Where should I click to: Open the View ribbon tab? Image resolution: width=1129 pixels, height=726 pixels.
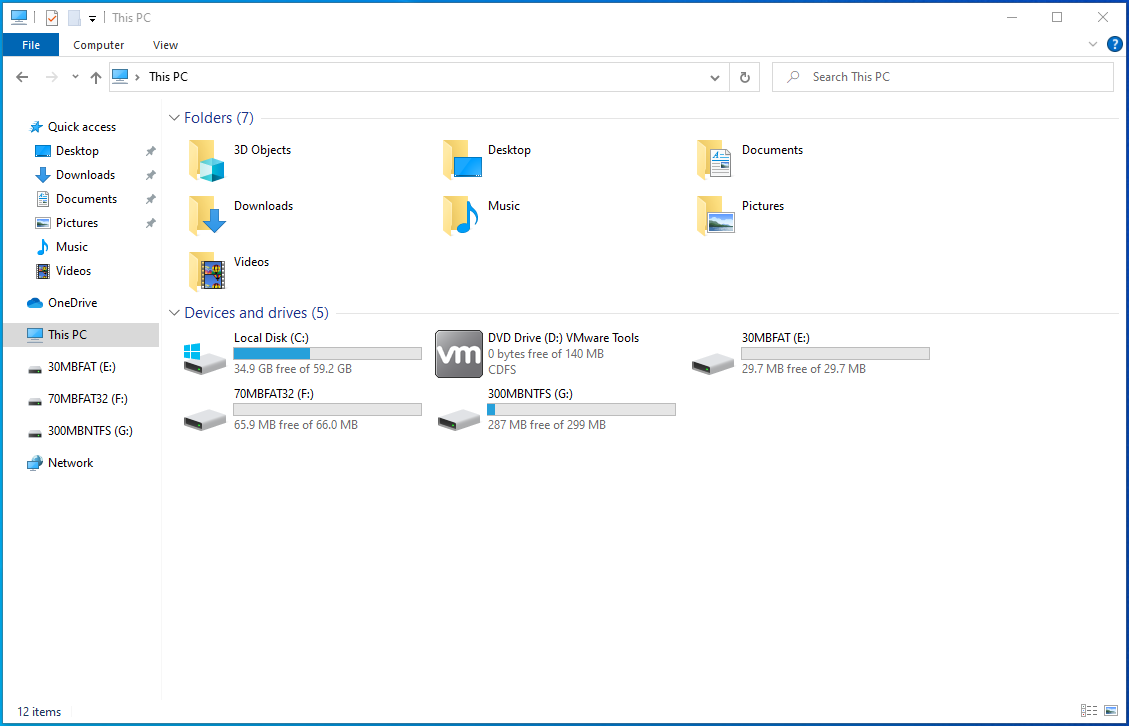pyautogui.click(x=165, y=45)
